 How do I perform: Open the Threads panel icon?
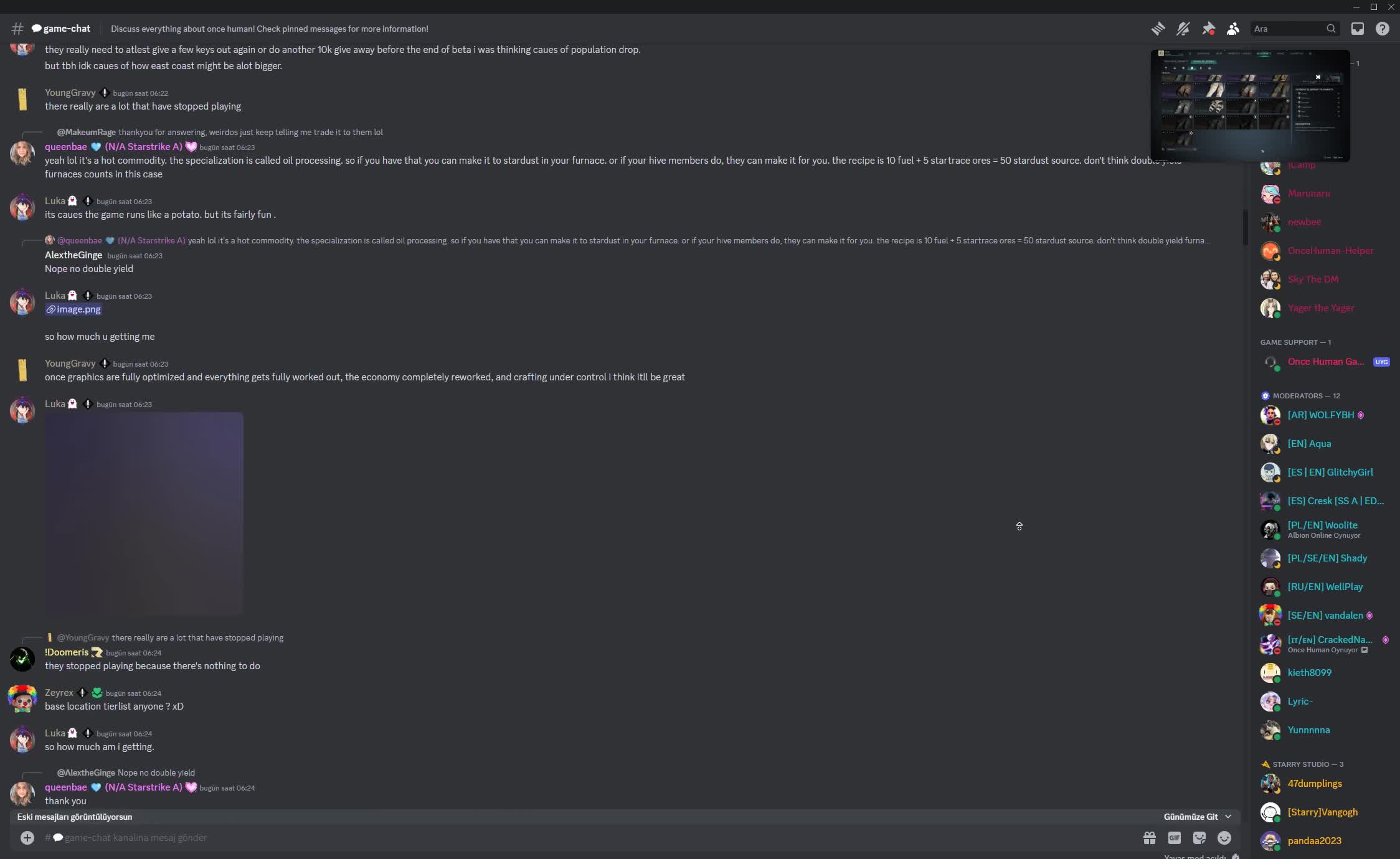(1158, 29)
